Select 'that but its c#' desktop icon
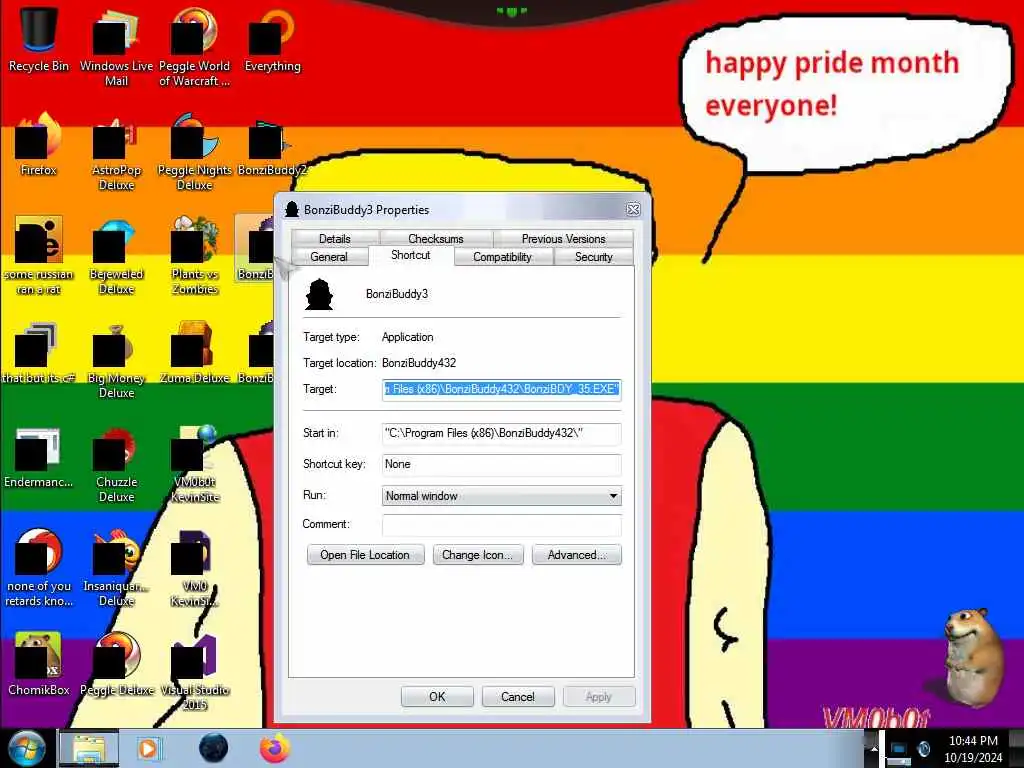Image resolution: width=1024 pixels, height=768 pixels. pos(39,353)
